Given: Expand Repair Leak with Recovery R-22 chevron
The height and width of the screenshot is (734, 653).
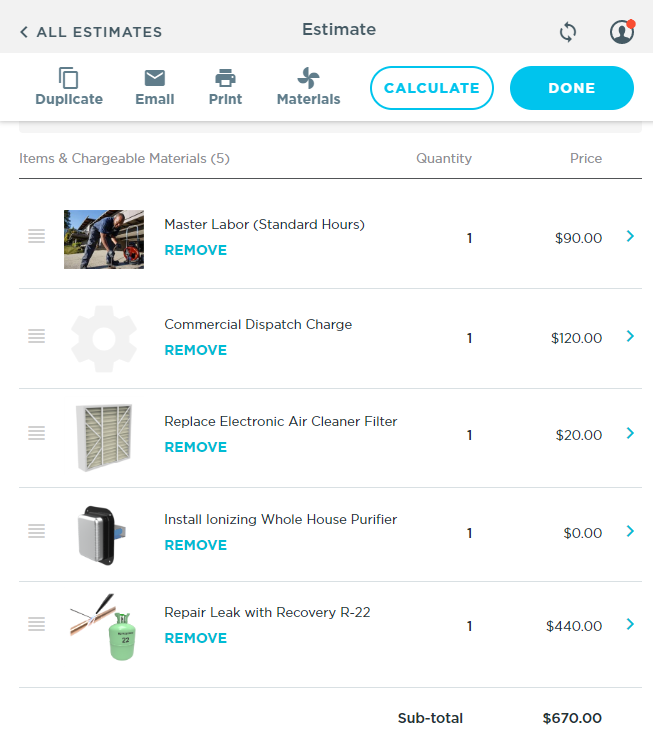Looking at the screenshot, I should [630, 624].
